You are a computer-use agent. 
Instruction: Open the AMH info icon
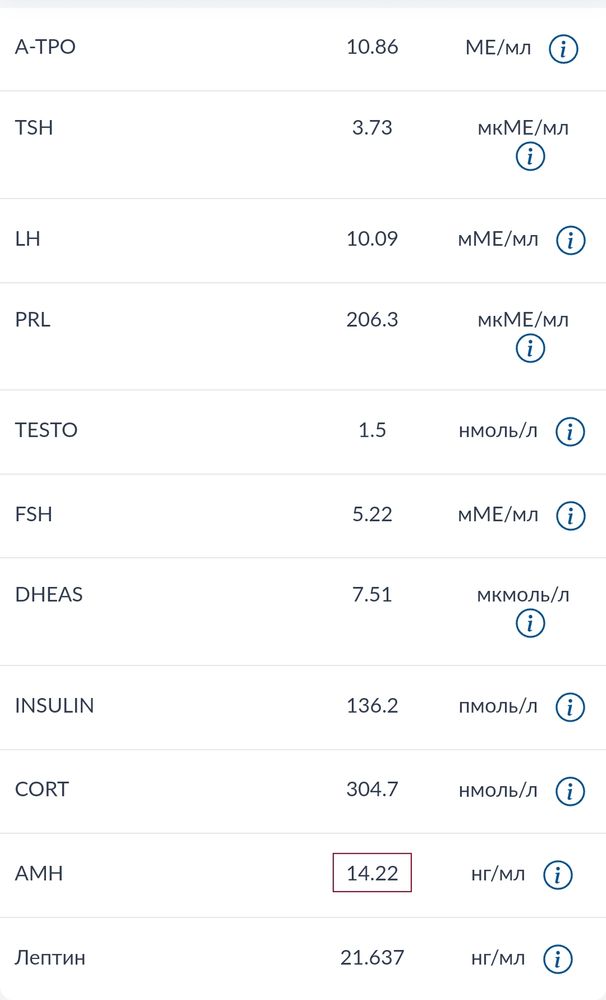558,875
